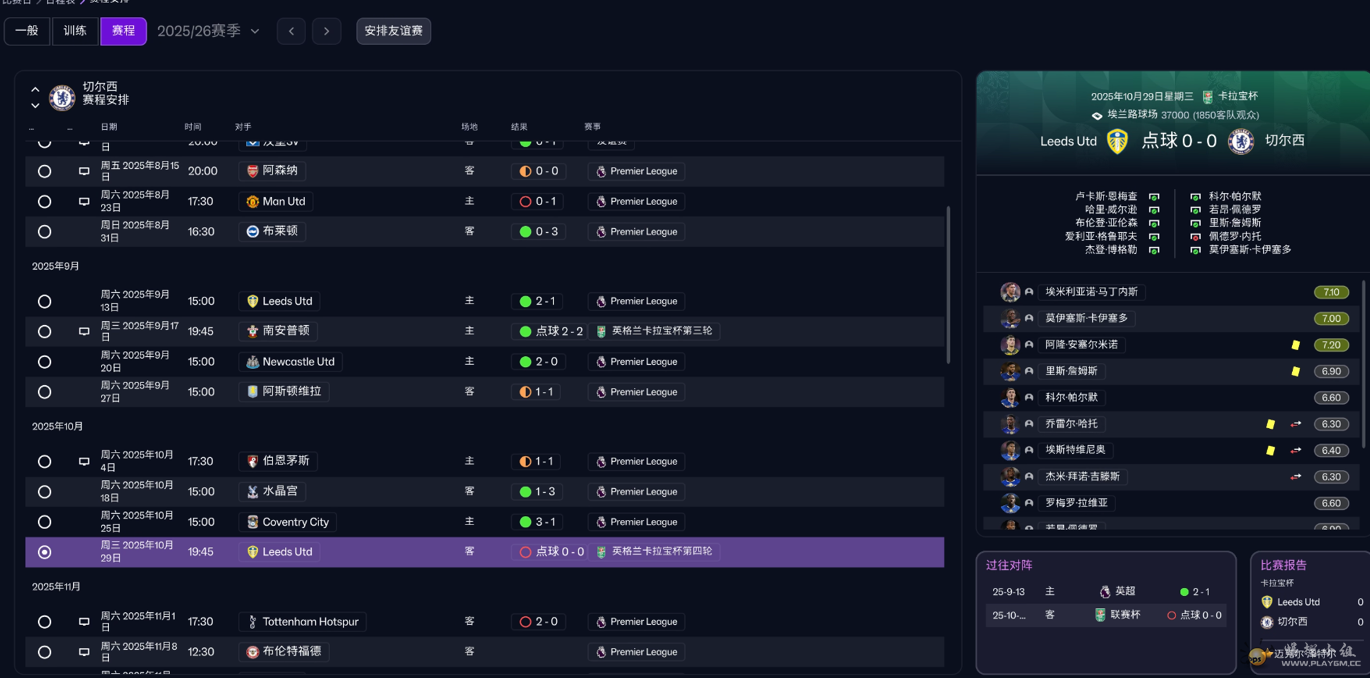Open the 英格兰卡拉宝杯第四轮 competition link

coord(655,552)
